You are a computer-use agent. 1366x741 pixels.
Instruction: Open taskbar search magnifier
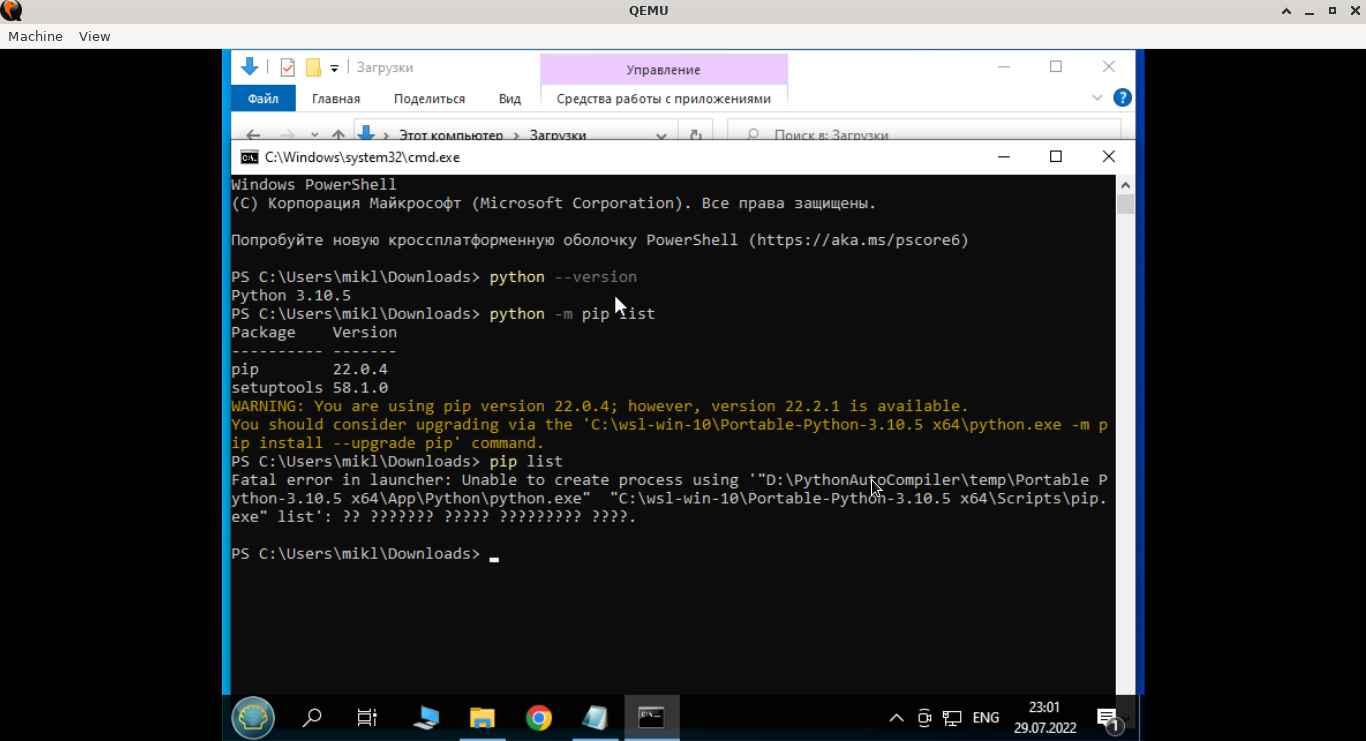click(312, 717)
